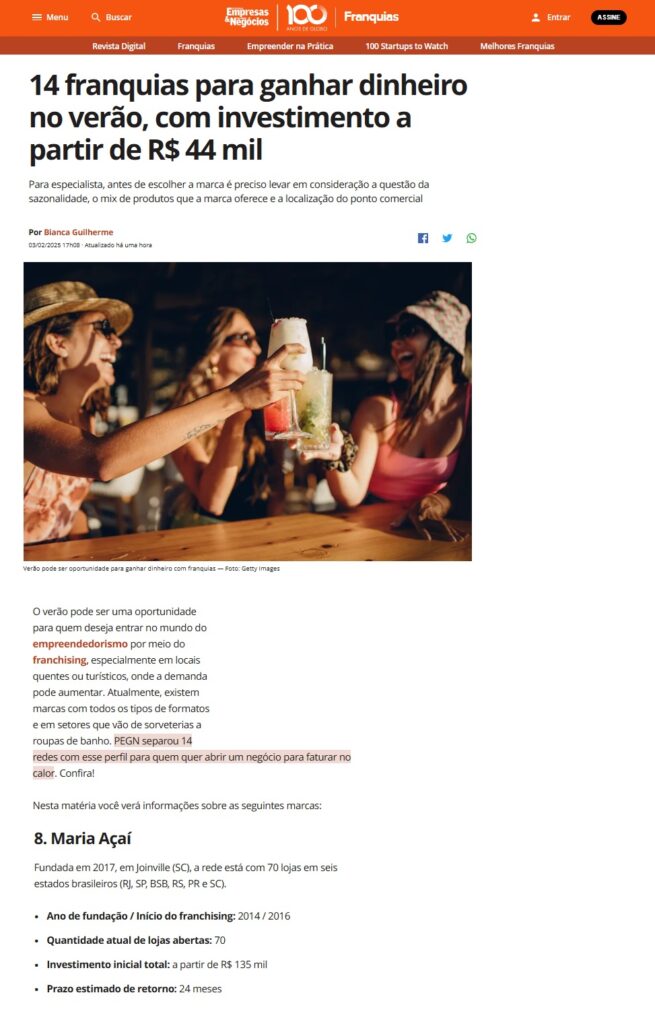Share article via WhatsApp icon
This screenshot has height=1024, width=655.
pyautogui.click(x=471, y=238)
